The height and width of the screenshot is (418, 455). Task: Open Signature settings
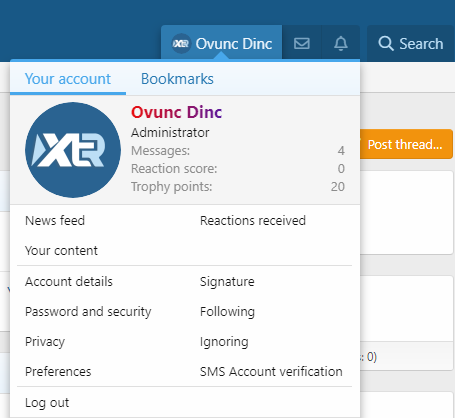tap(227, 282)
